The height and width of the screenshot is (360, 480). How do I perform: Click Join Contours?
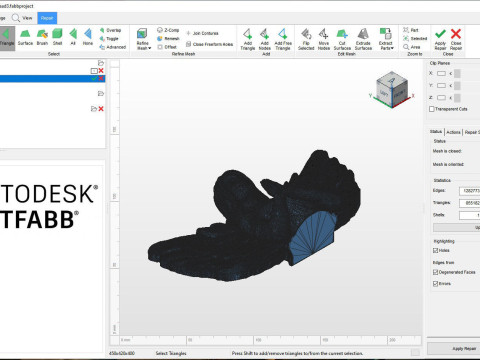(x=202, y=33)
